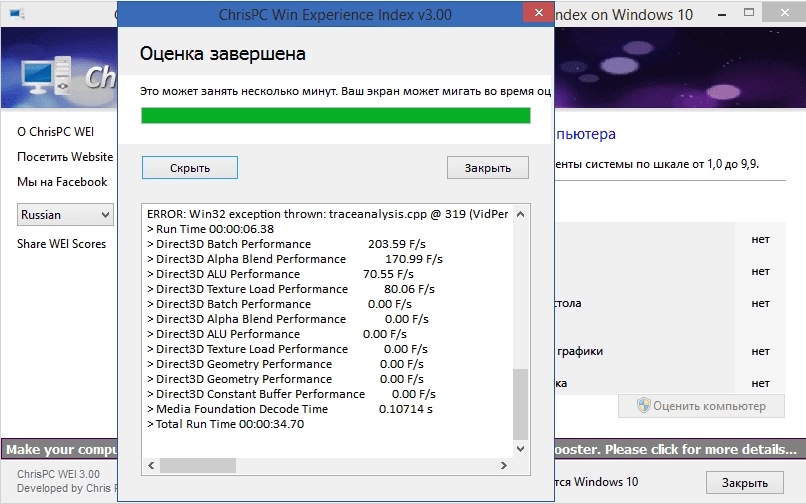The height and width of the screenshot is (504, 806).
Task: Click the log's vertical scroll down arrow
Action: pos(520,449)
